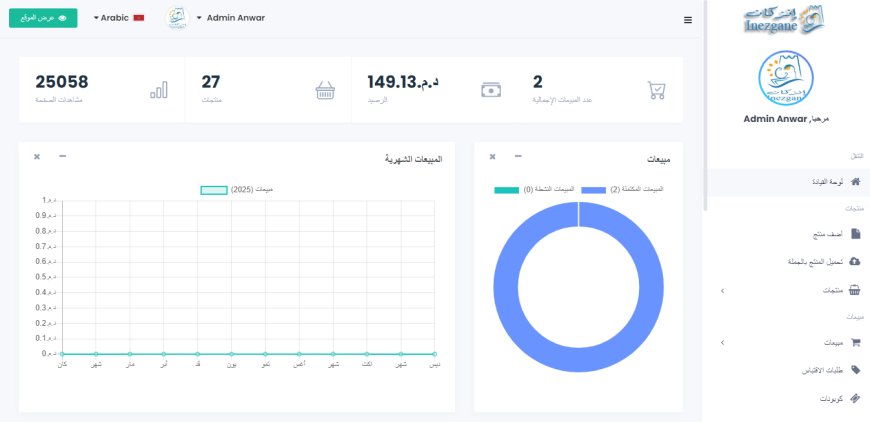Select the Coupons sidebar item
Image resolution: width=870 pixels, height=422 pixels.
[x=829, y=398]
